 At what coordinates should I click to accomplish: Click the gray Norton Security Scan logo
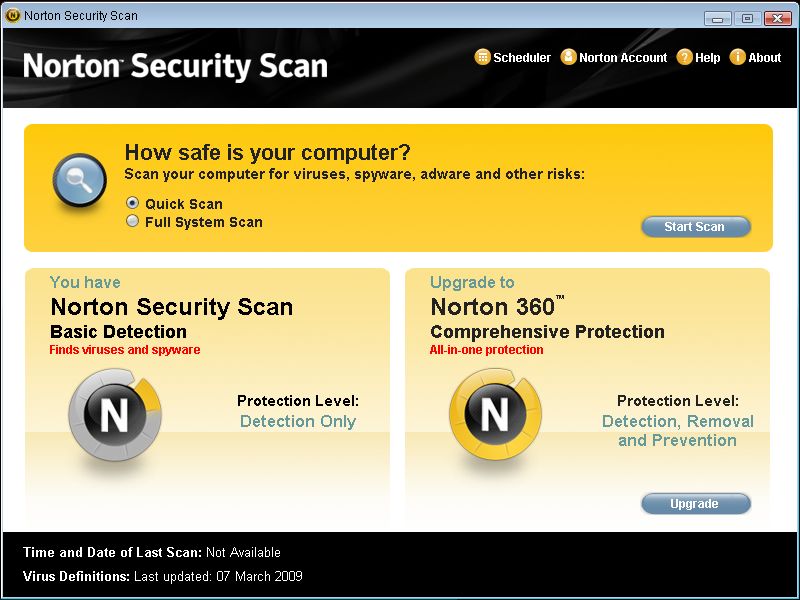coord(115,415)
